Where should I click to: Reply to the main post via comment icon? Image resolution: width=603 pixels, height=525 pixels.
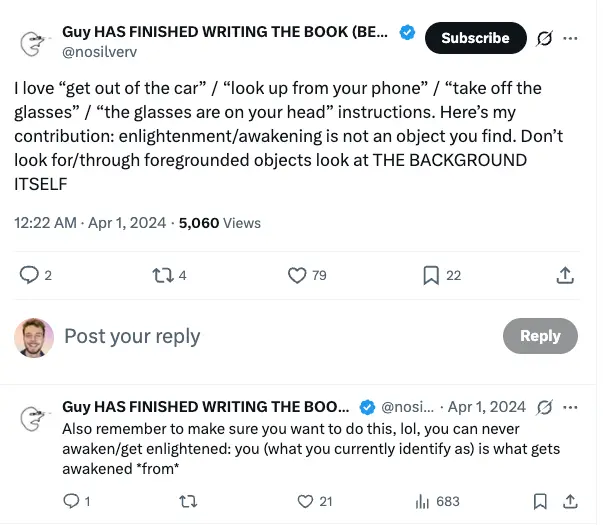click(30, 275)
